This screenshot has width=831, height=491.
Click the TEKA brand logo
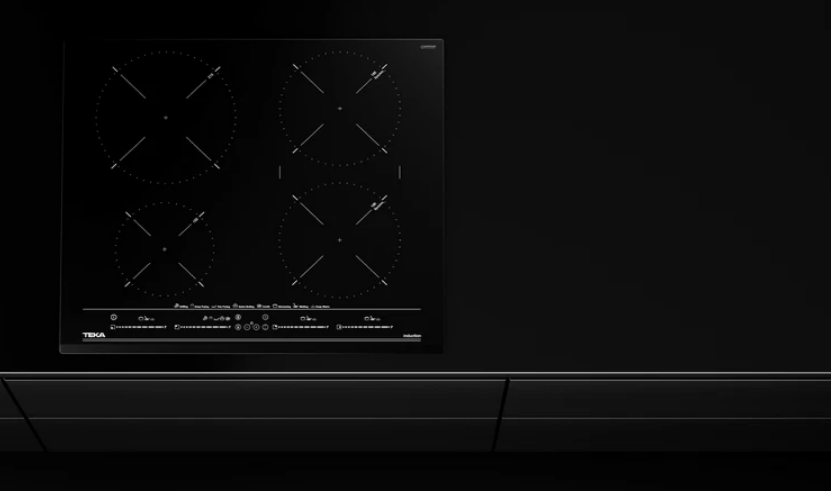tap(93, 335)
